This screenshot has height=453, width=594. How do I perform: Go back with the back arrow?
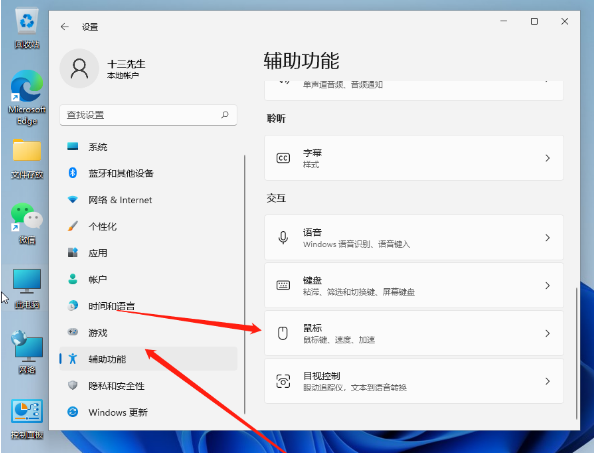65,27
